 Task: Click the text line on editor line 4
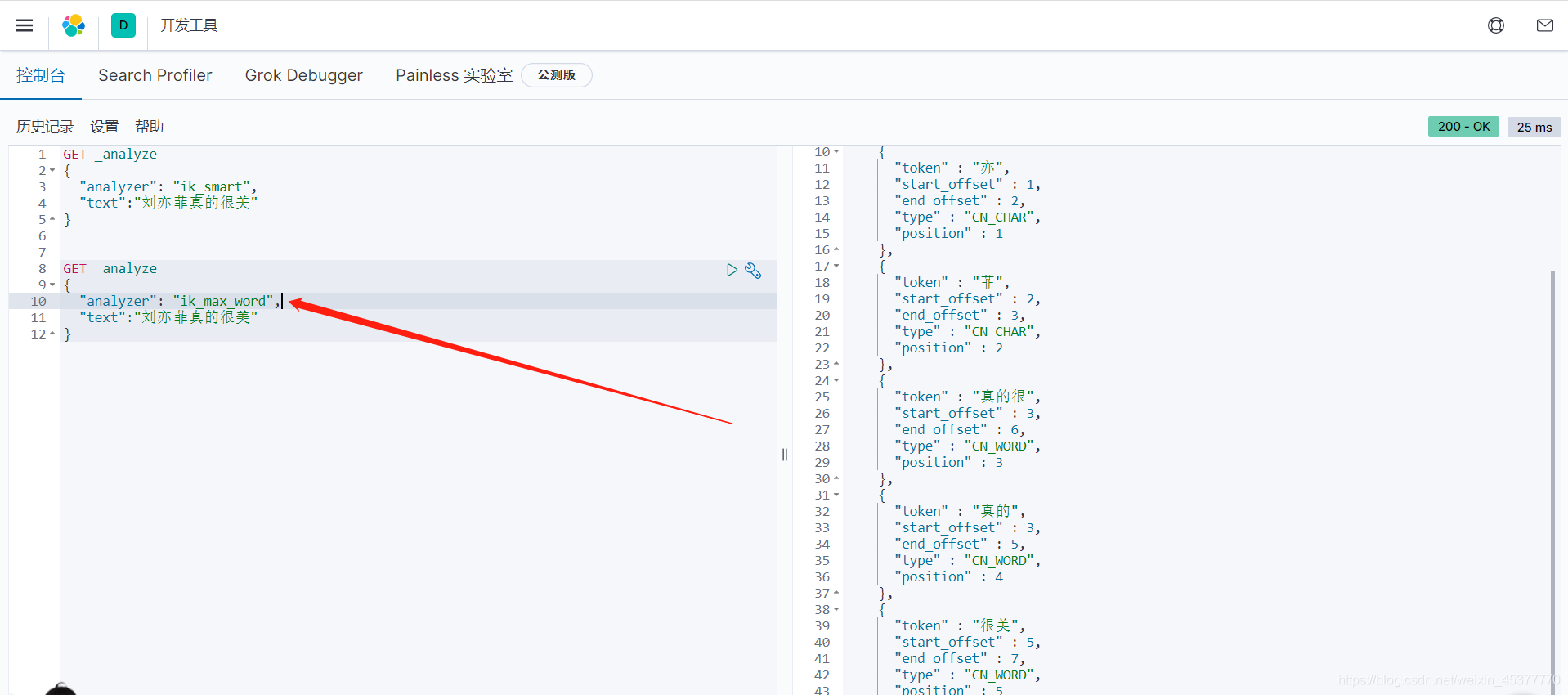tap(168, 203)
